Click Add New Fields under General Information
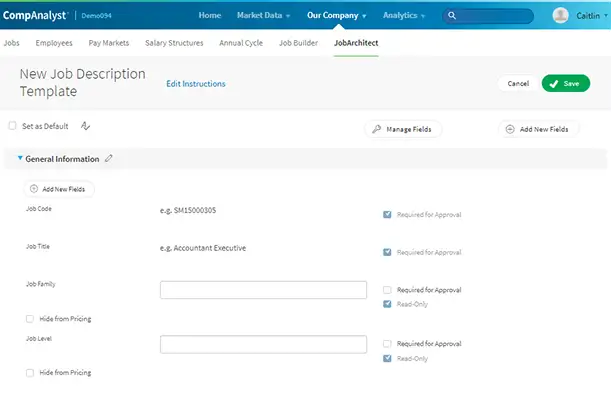This screenshot has width=612, height=397. click(59, 189)
